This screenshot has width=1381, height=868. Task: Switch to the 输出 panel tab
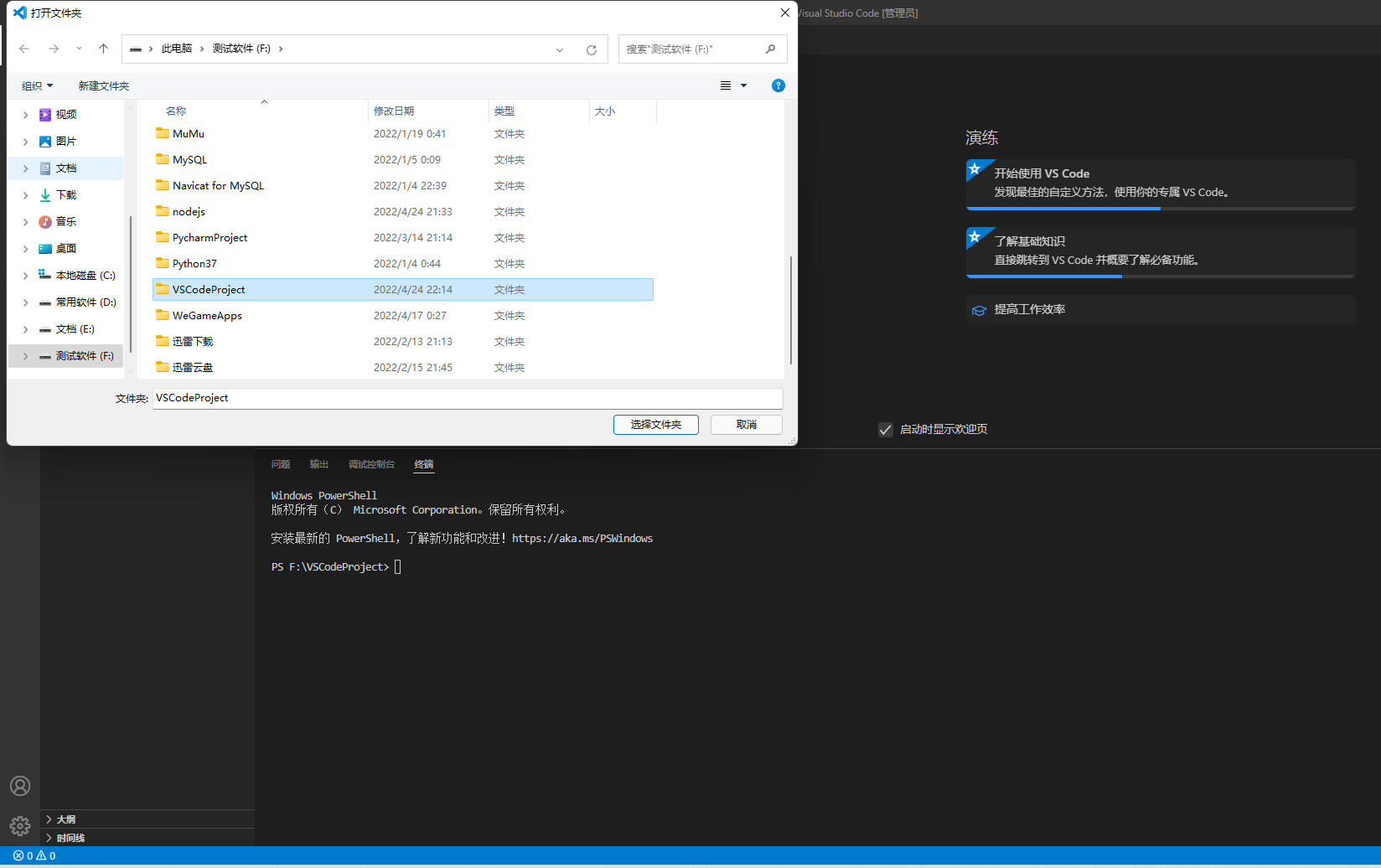click(319, 464)
